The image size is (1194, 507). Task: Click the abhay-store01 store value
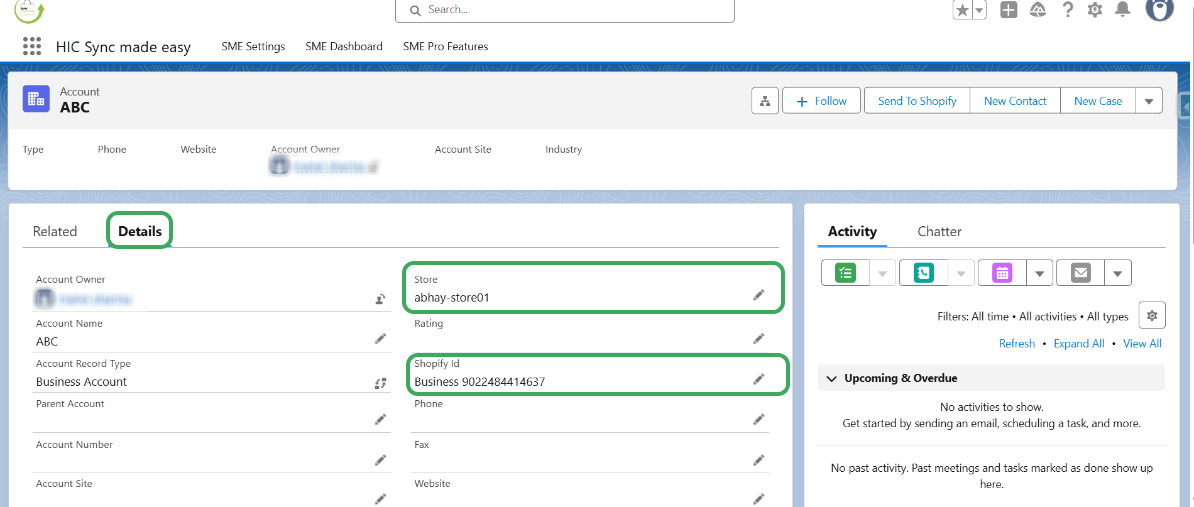pos(452,298)
